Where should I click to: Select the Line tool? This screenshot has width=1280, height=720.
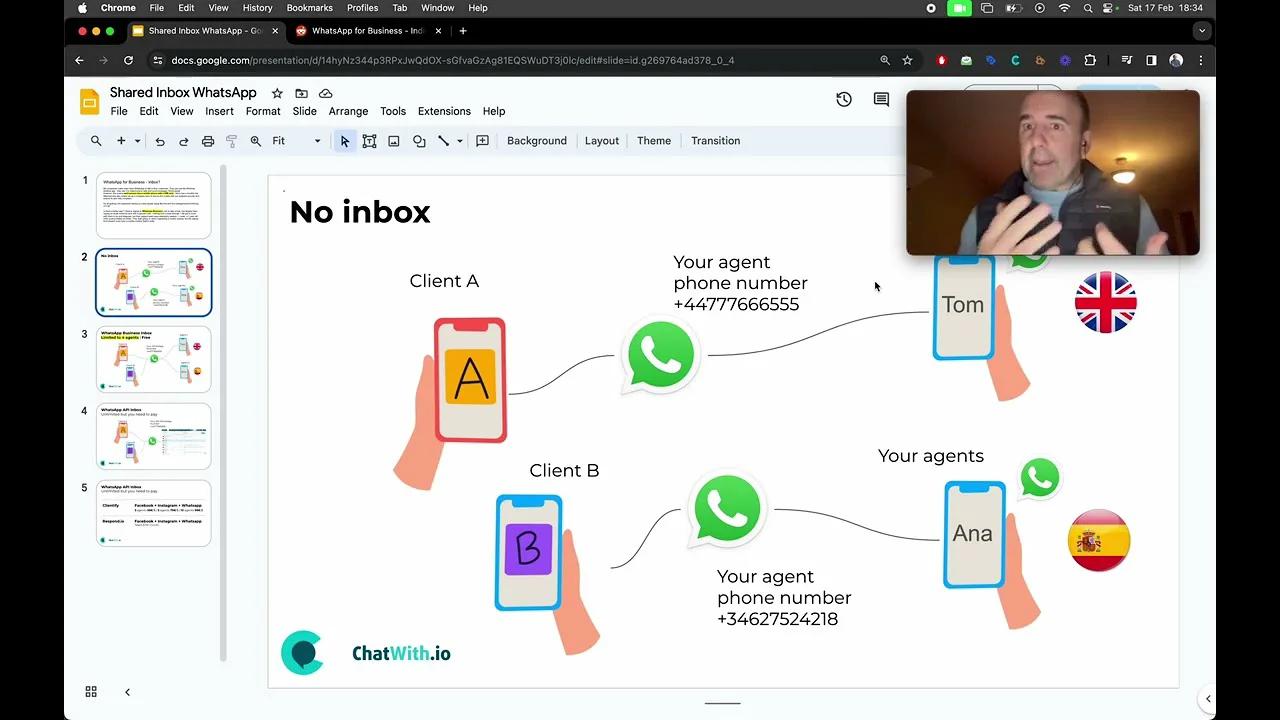click(x=444, y=141)
